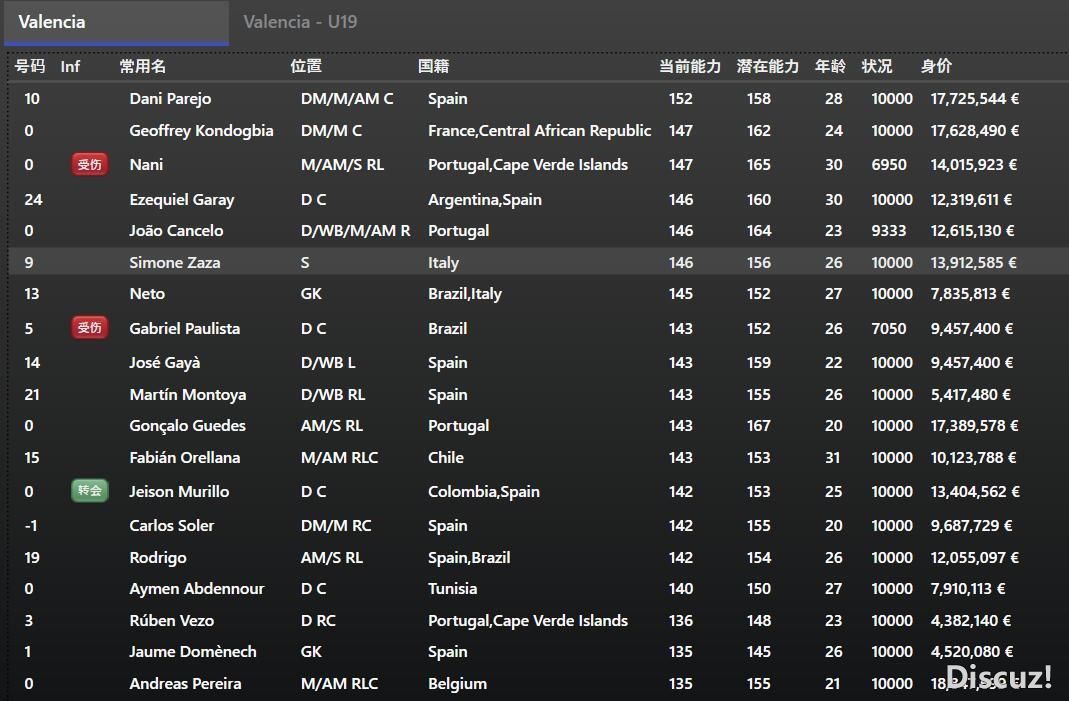
Task: Click Nani's red injury badge
Action: 89,164
